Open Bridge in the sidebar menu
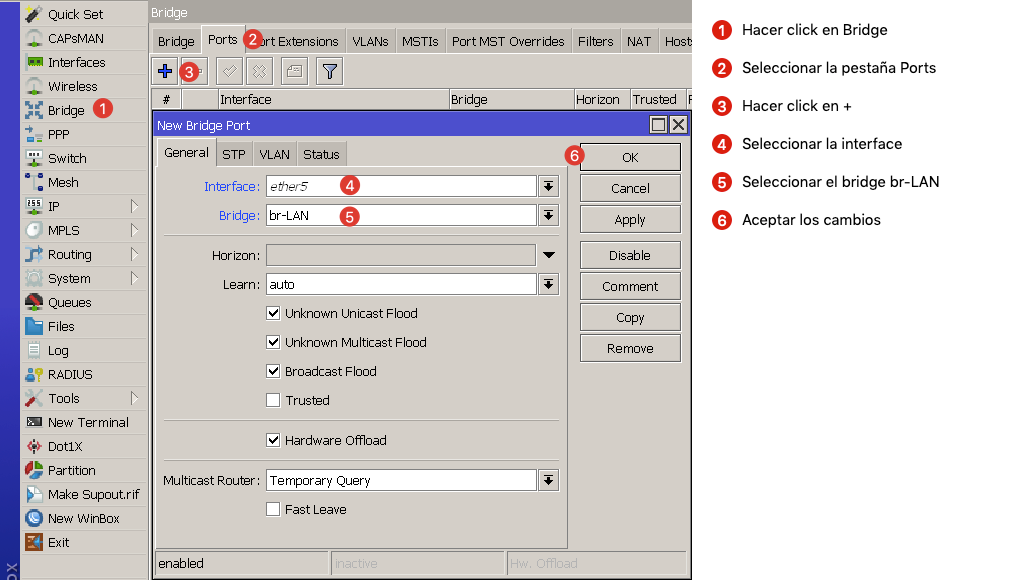 [66, 110]
